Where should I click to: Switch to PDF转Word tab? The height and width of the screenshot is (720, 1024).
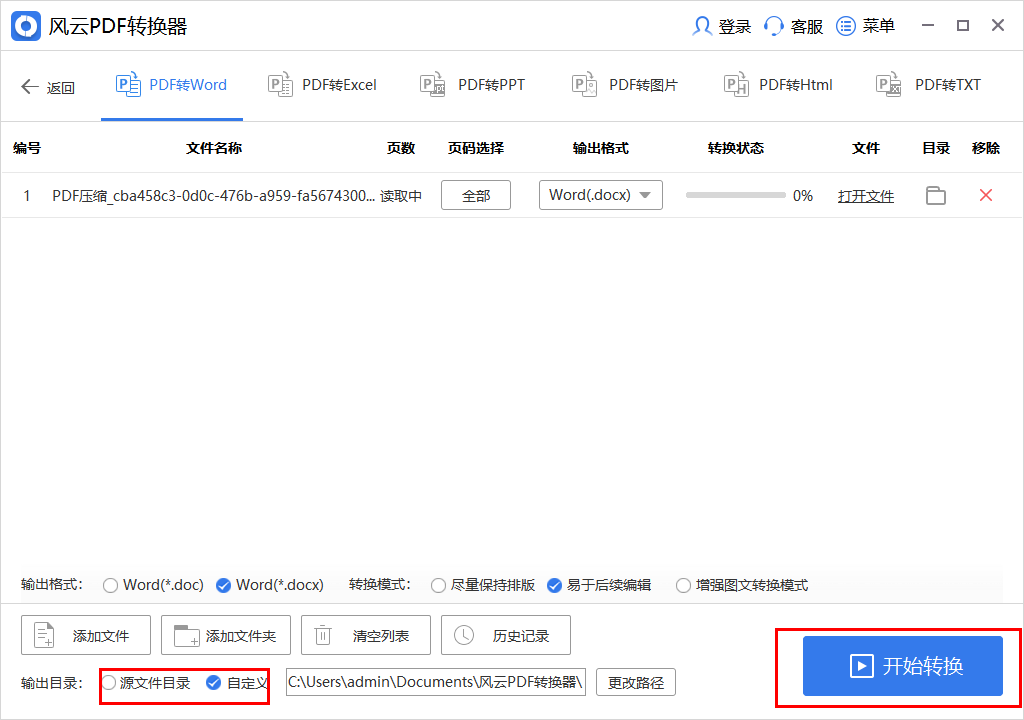[172, 86]
